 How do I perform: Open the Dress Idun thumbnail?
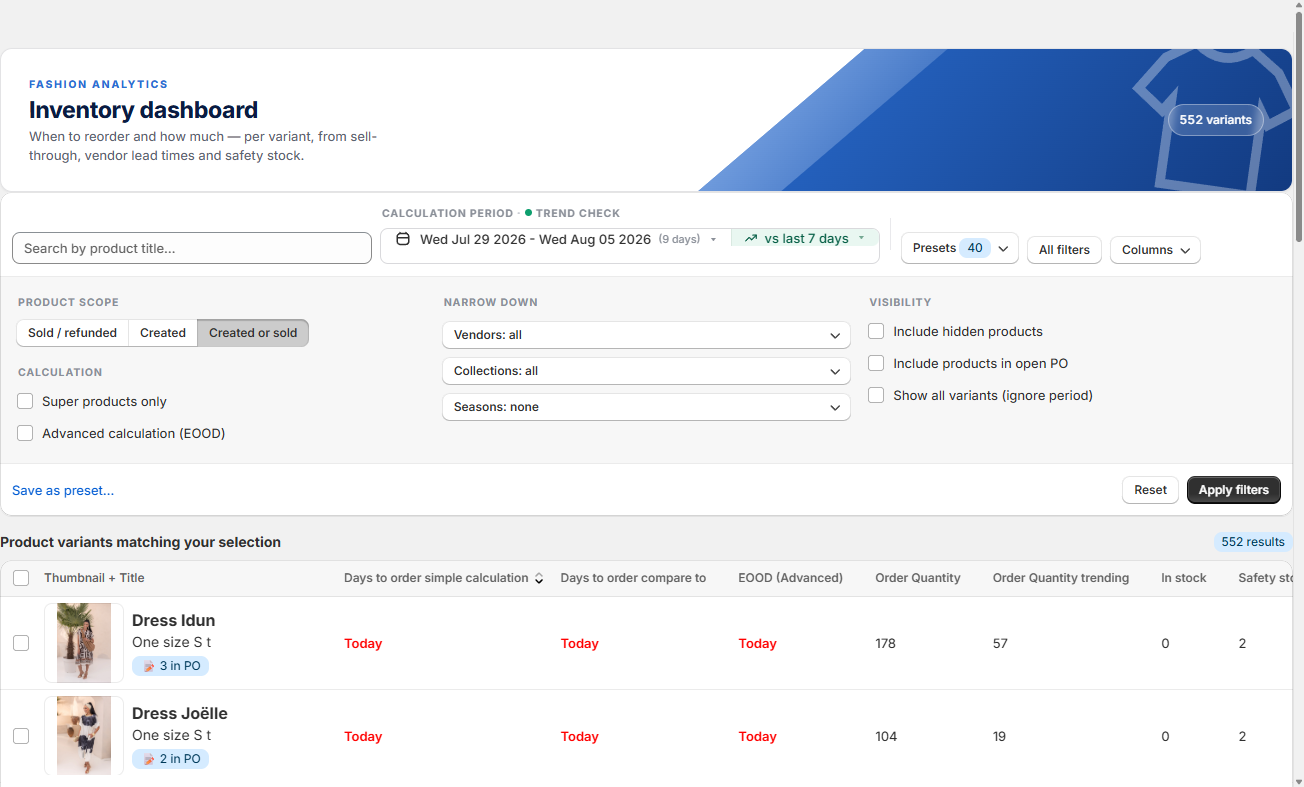(x=84, y=643)
